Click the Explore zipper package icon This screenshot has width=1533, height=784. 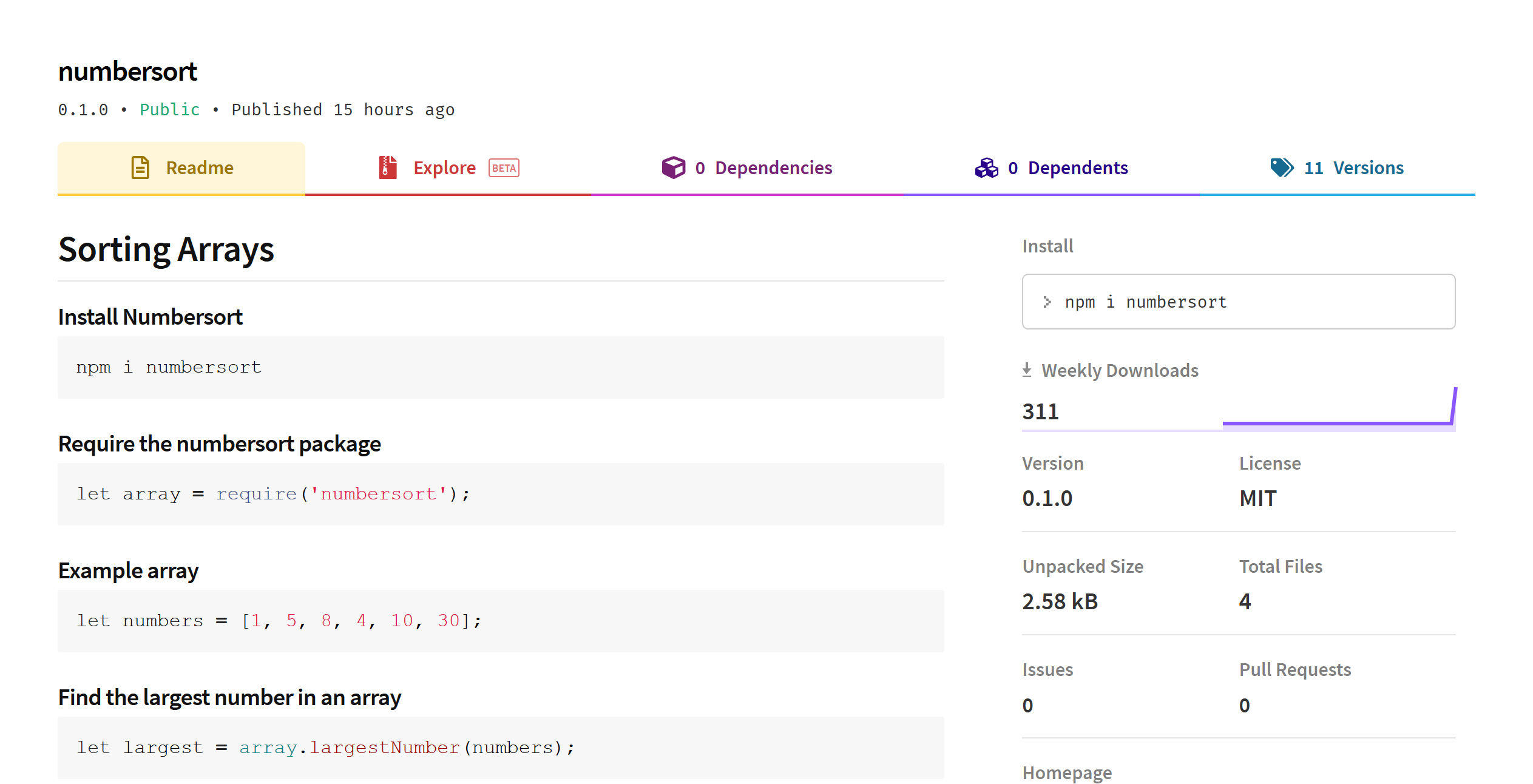(x=388, y=167)
